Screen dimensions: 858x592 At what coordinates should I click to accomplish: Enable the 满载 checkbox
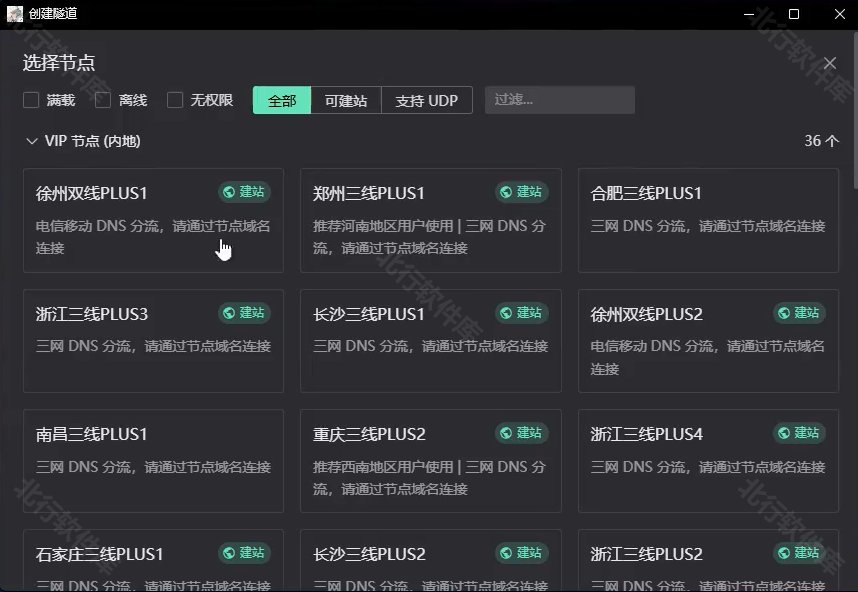pyautogui.click(x=31, y=100)
